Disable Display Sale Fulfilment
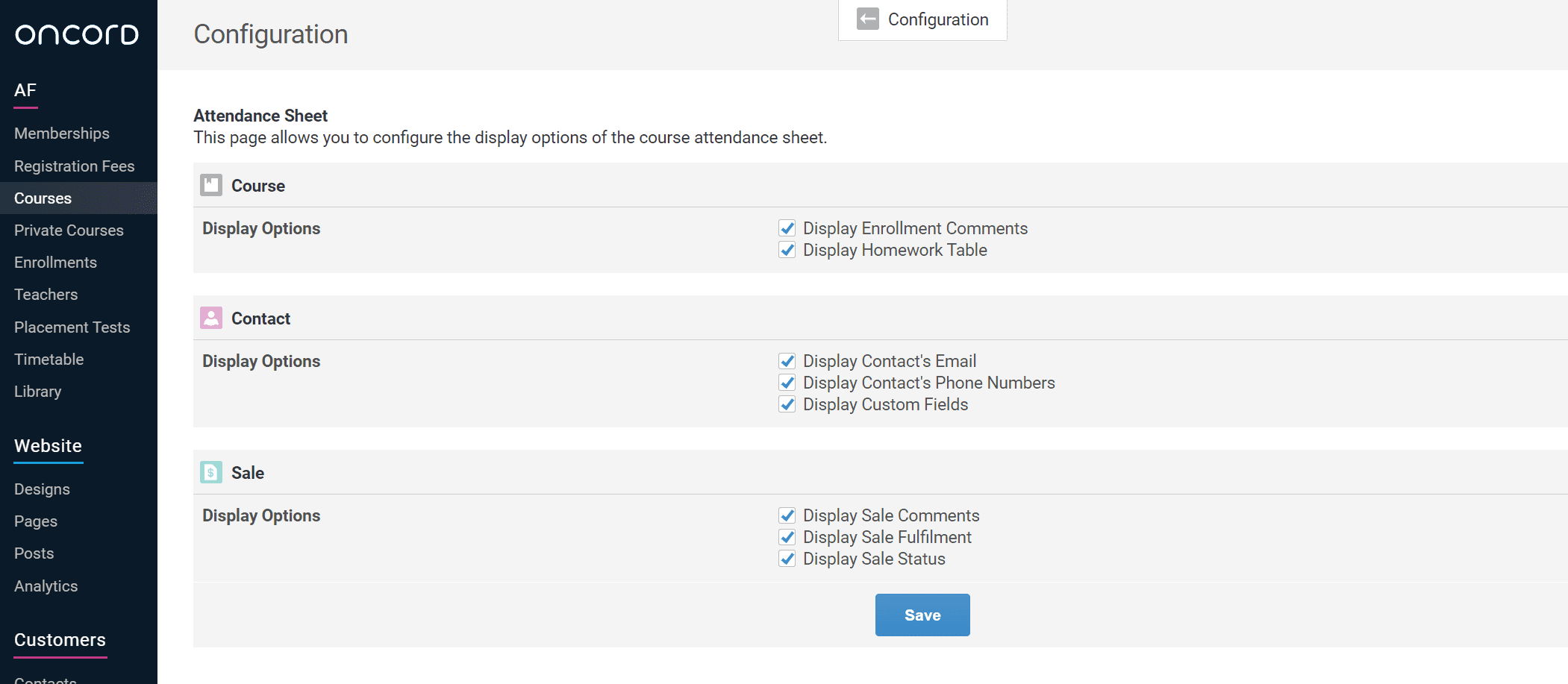 (787, 537)
